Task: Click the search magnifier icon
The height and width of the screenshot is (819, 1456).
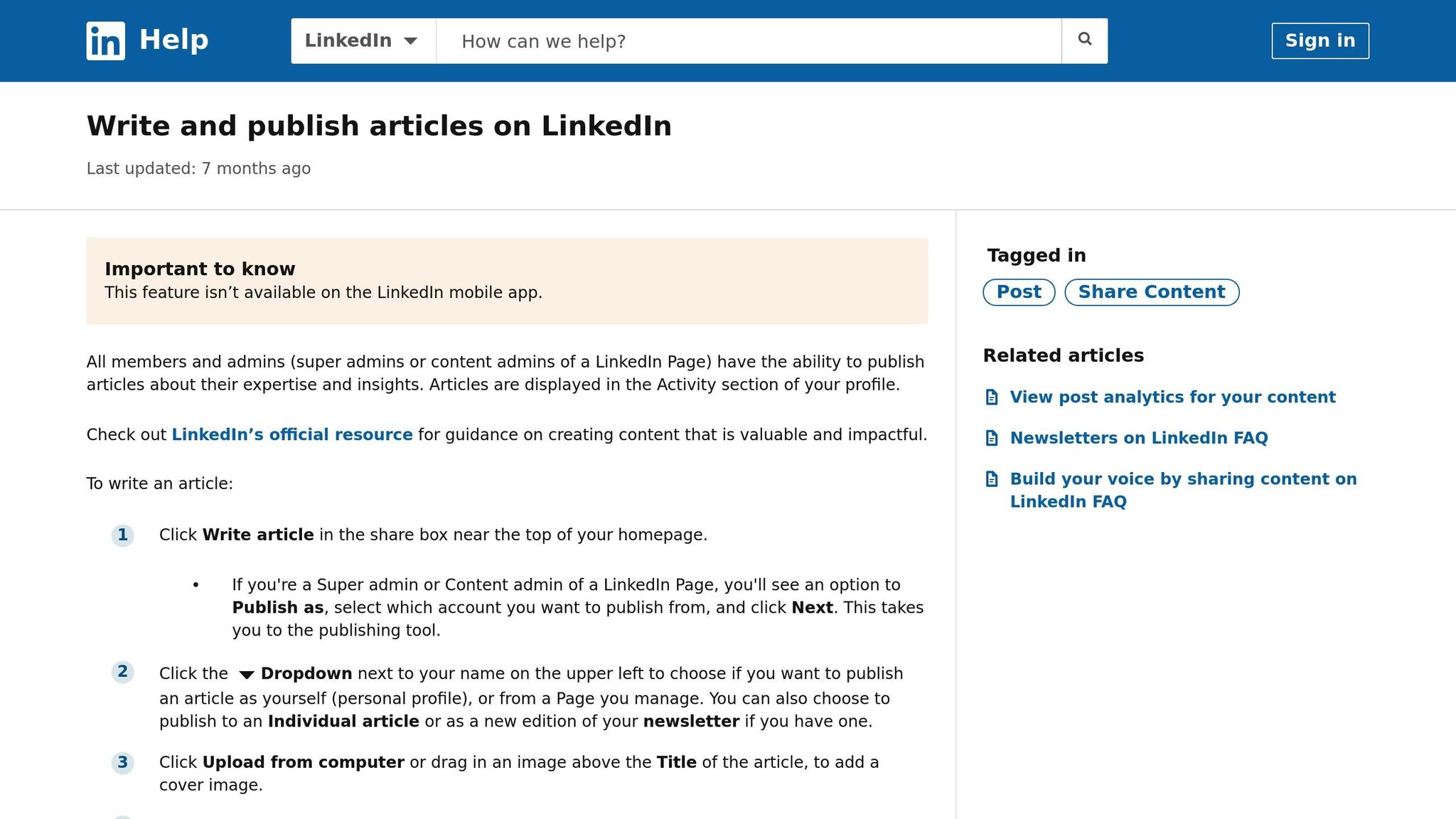Action: tap(1083, 39)
